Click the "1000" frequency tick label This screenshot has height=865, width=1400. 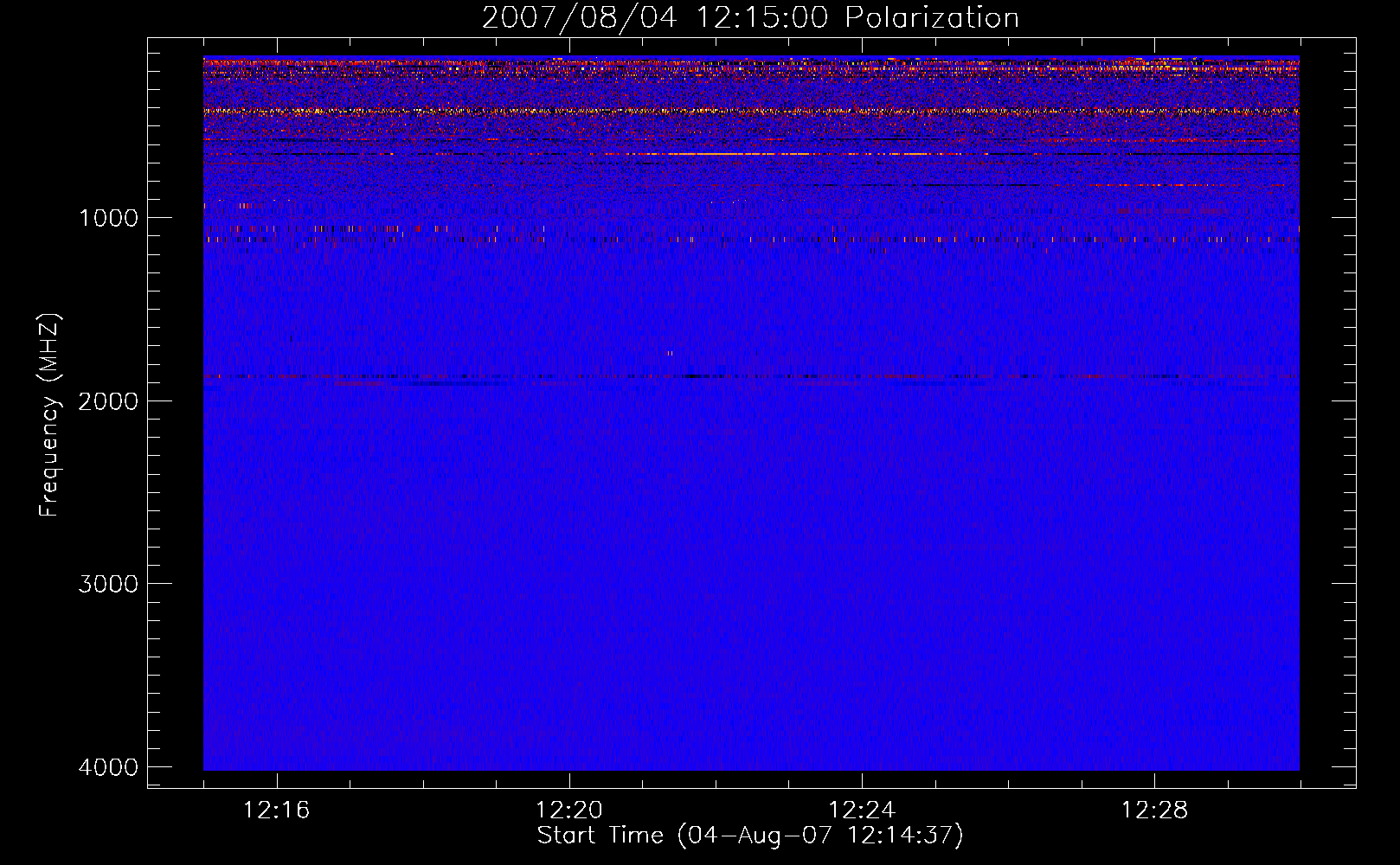(108, 218)
